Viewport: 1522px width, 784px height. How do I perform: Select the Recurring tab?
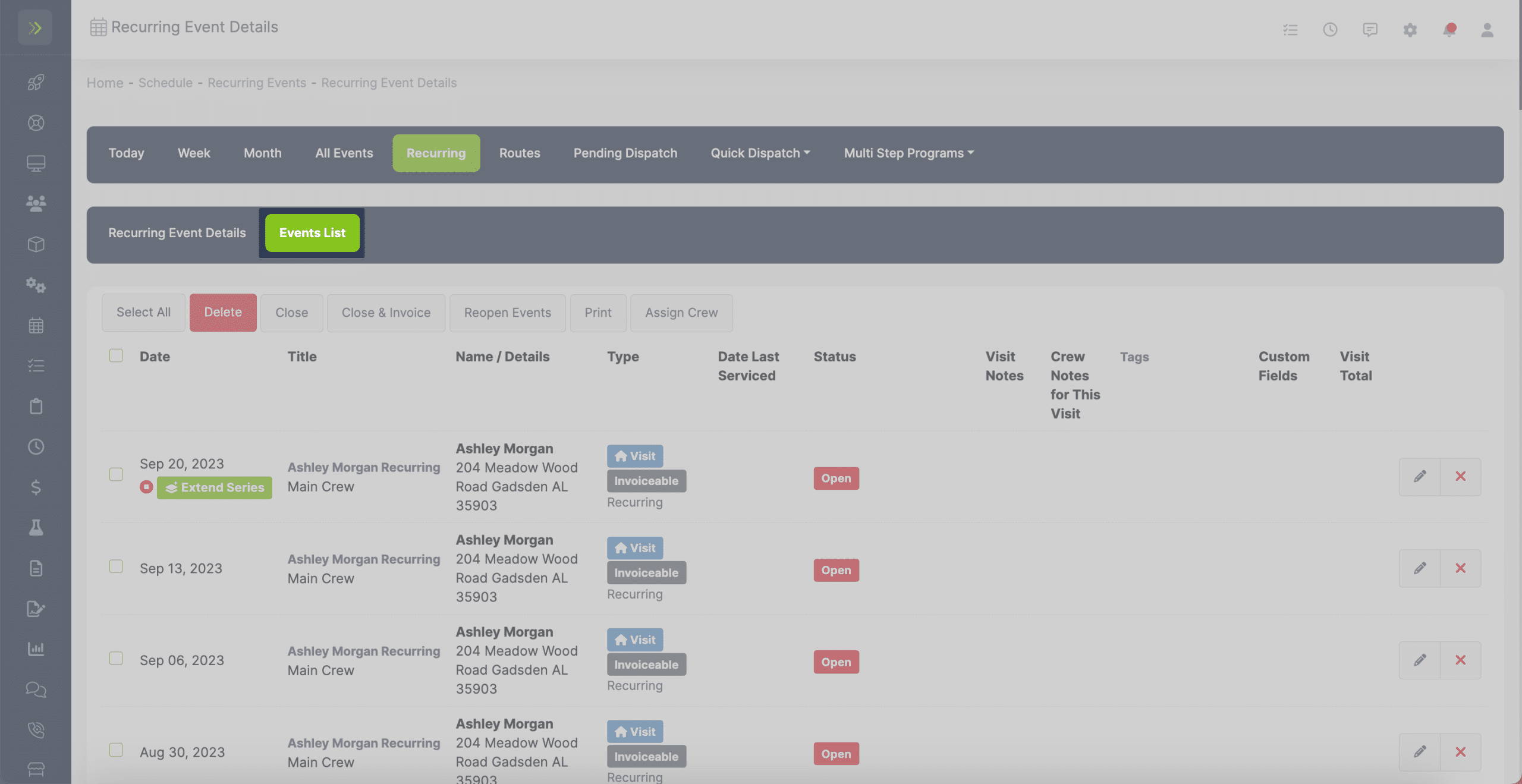[x=436, y=153]
